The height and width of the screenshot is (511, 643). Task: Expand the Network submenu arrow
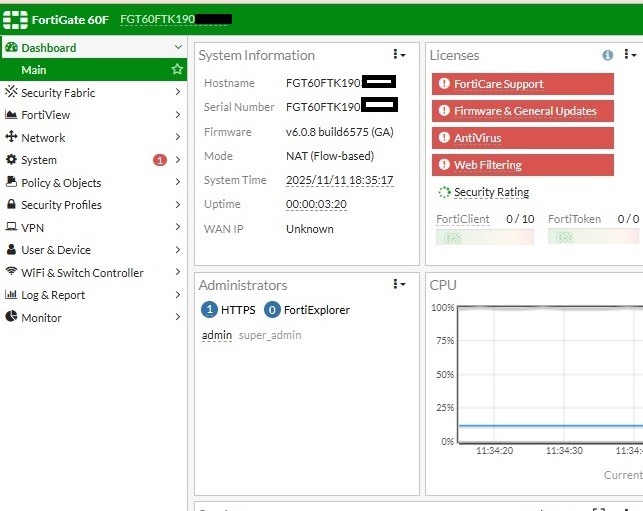(178, 137)
